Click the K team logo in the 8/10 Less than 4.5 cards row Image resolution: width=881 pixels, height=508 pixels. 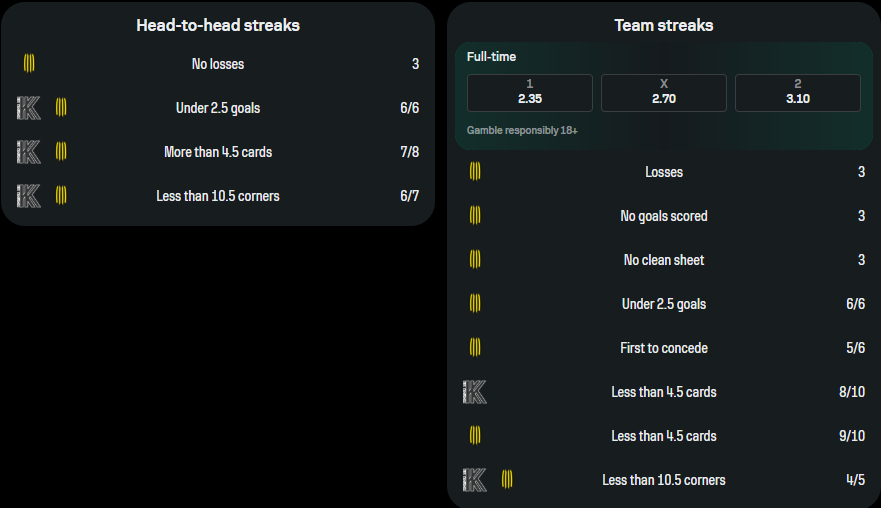[x=475, y=392]
